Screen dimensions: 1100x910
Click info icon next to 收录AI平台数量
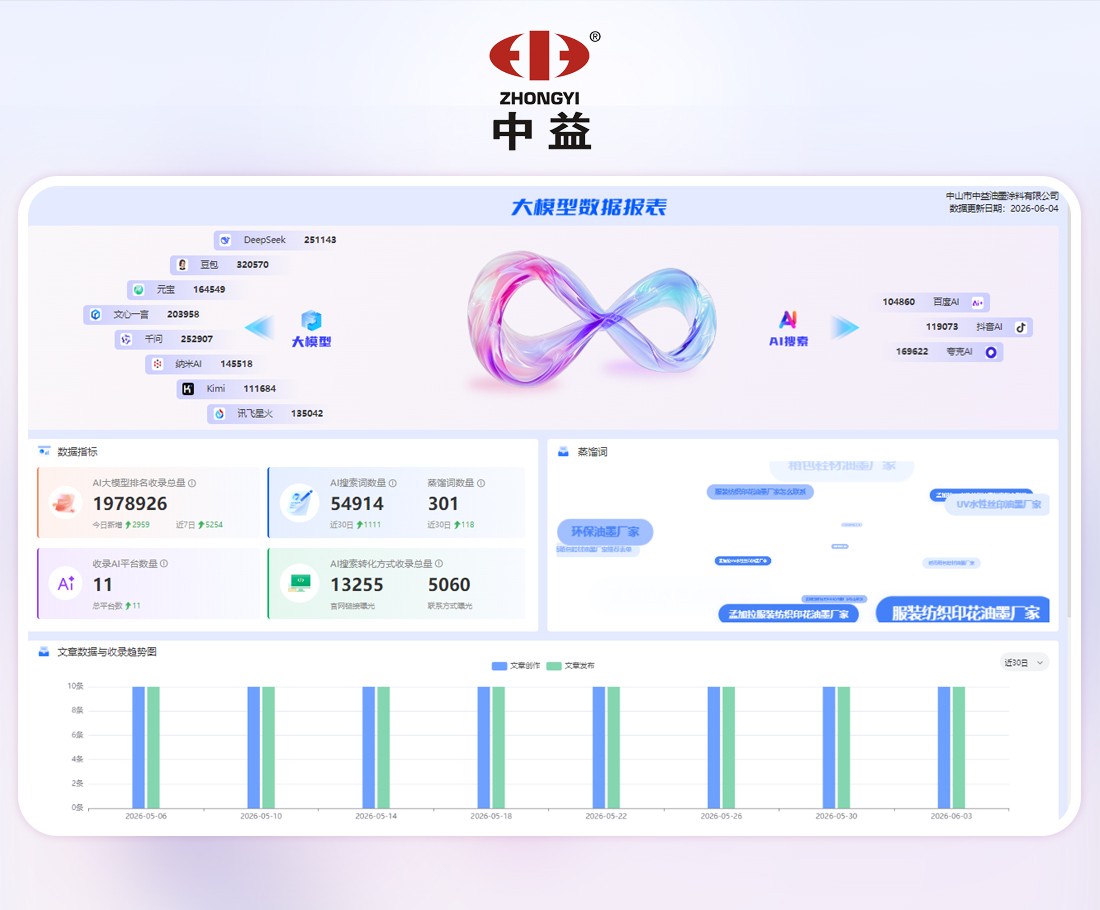(x=164, y=563)
